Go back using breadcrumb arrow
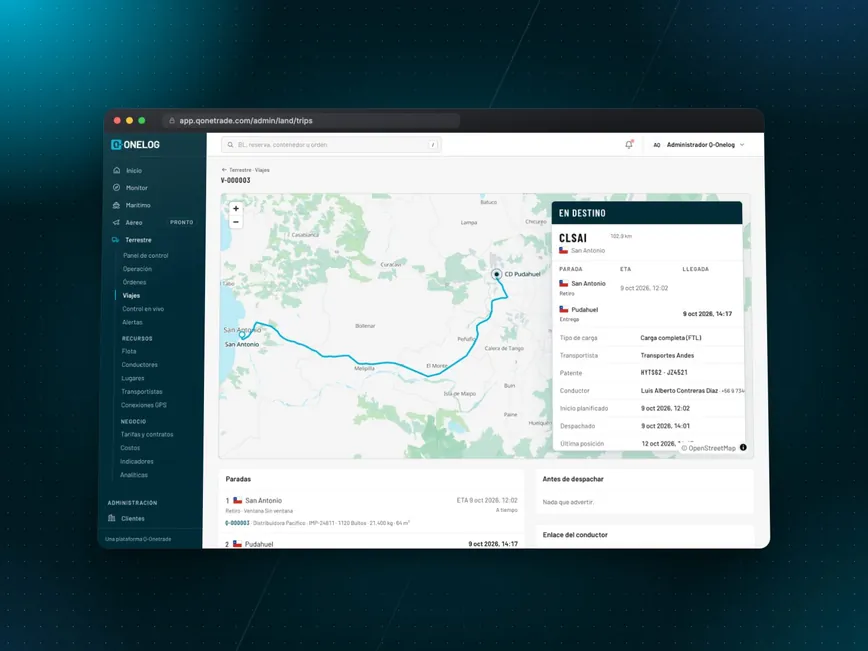Image resolution: width=868 pixels, height=651 pixels. 224,170
